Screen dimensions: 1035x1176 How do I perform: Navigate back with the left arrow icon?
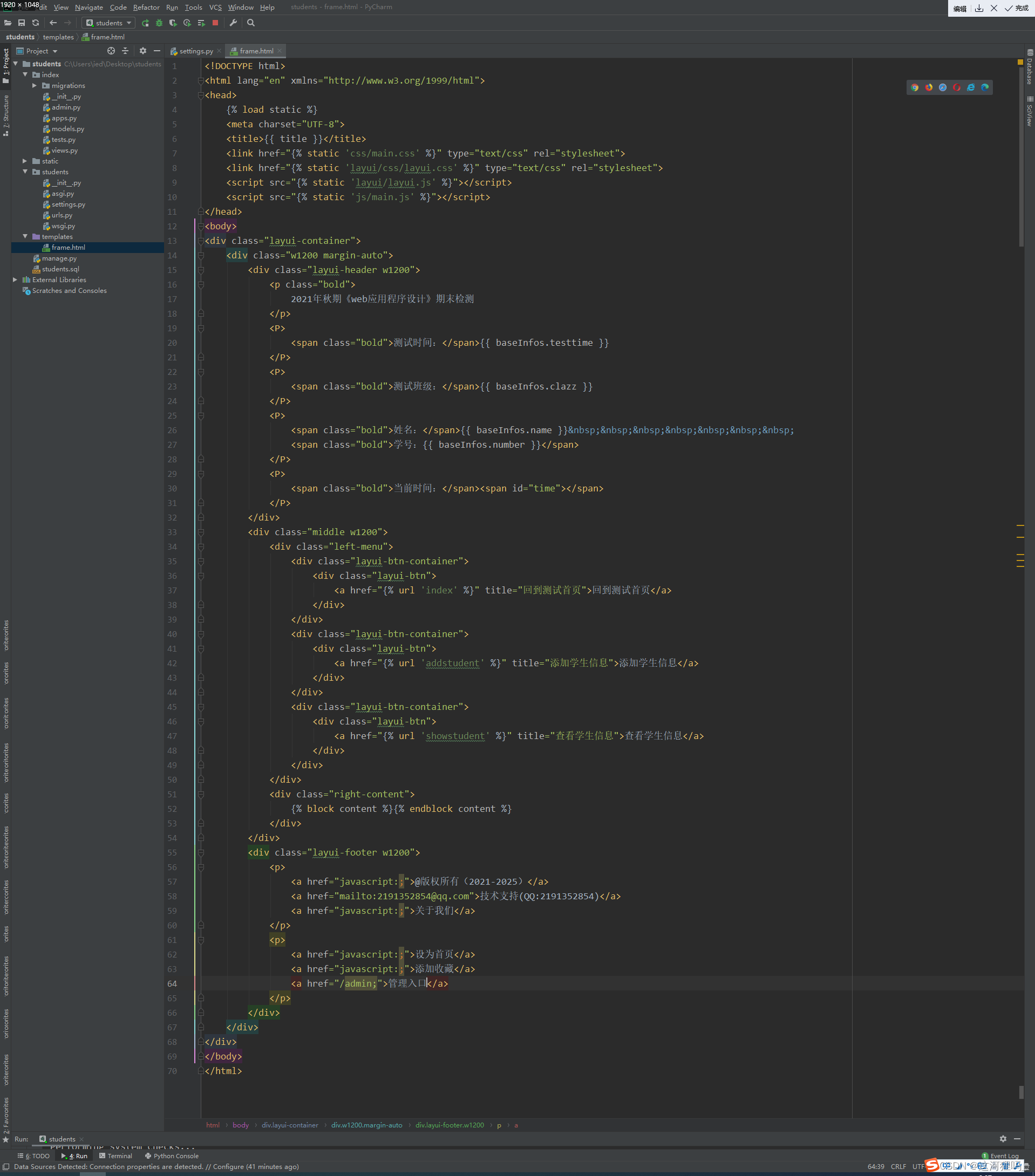[53, 23]
